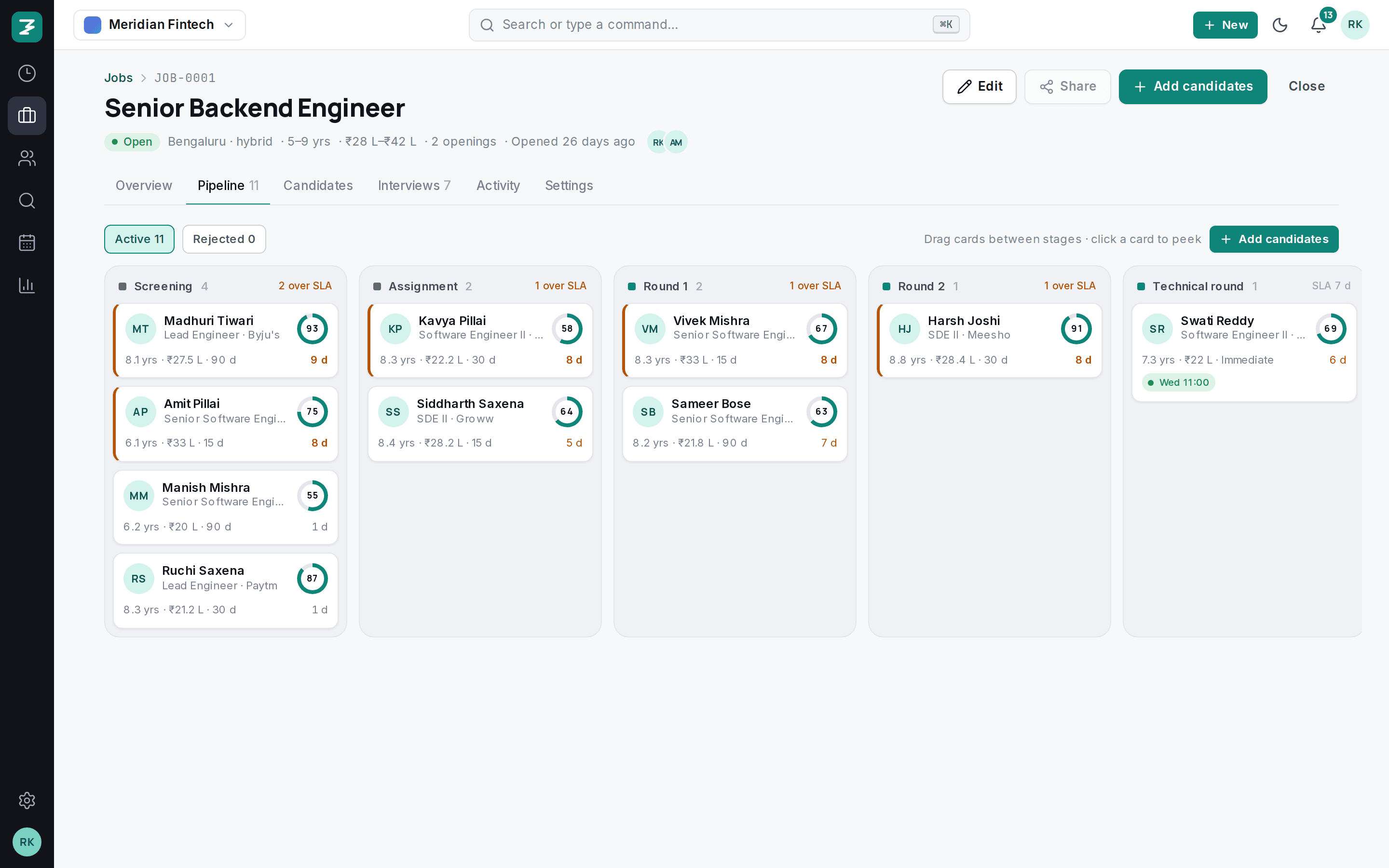Viewport: 1389px width, 868px height.
Task: Focus the search or command input
Action: point(719,25)
